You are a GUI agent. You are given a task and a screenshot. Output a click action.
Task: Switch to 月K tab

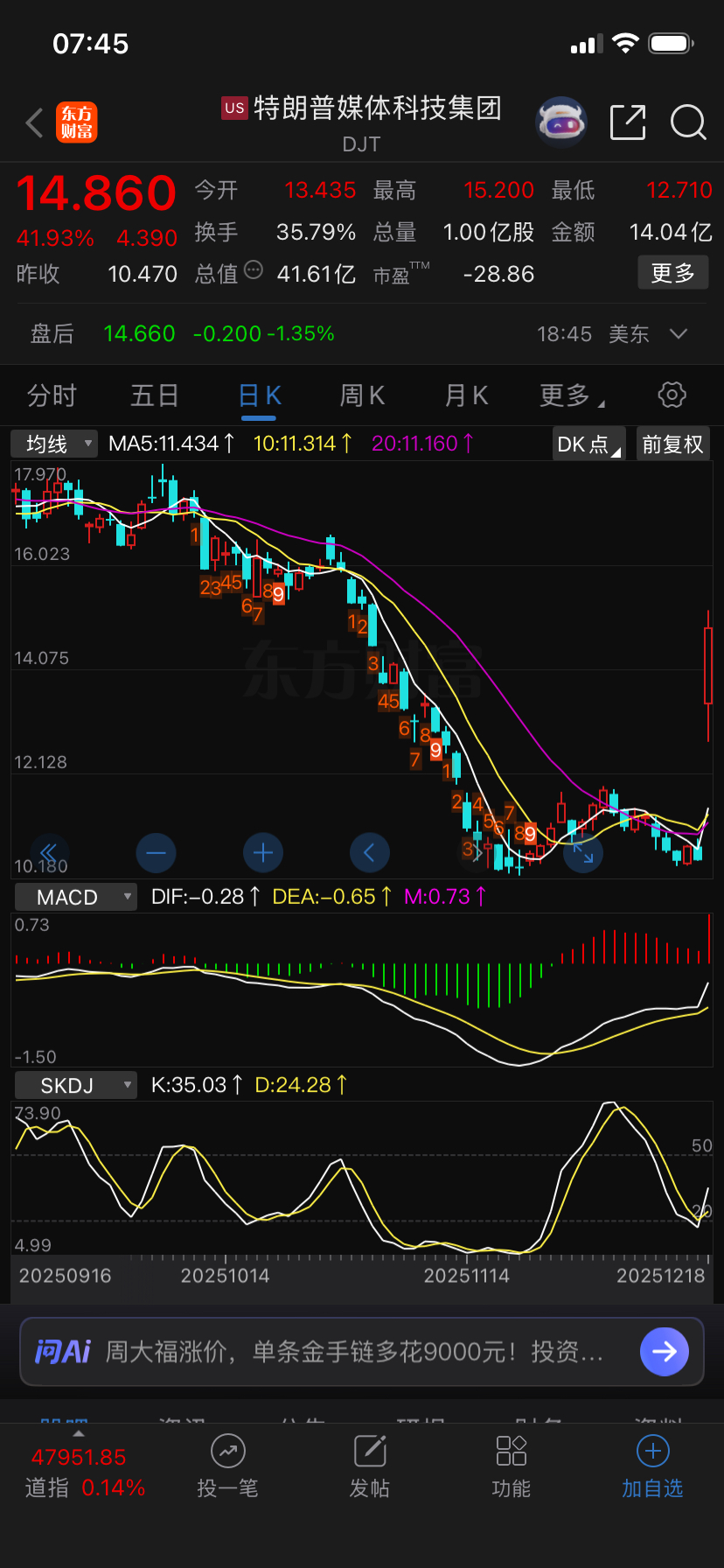click(x=466, y=395)
